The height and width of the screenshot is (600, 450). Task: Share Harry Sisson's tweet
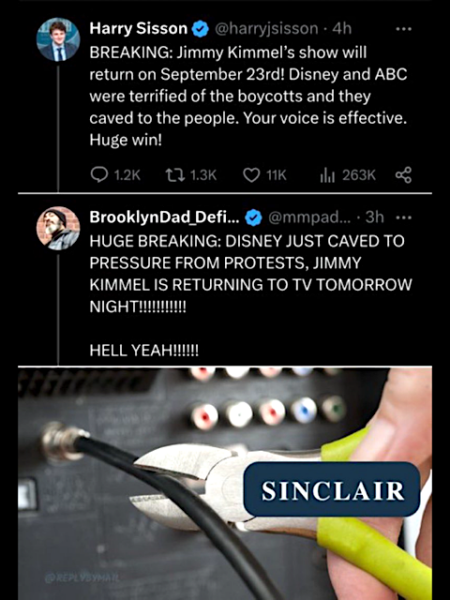pyautogui.click(x=403, y=175)
